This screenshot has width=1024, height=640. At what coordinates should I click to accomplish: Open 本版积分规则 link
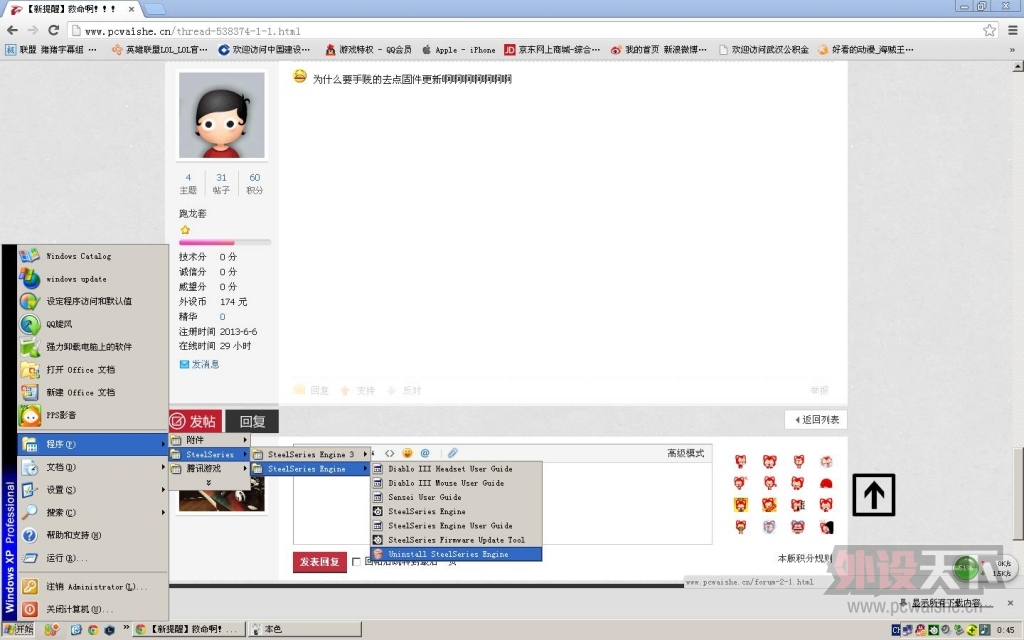coord(805,558)
